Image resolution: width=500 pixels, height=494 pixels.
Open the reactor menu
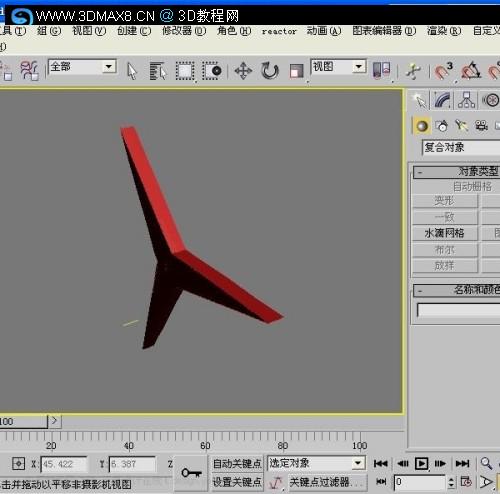click(x=279, y=31)
